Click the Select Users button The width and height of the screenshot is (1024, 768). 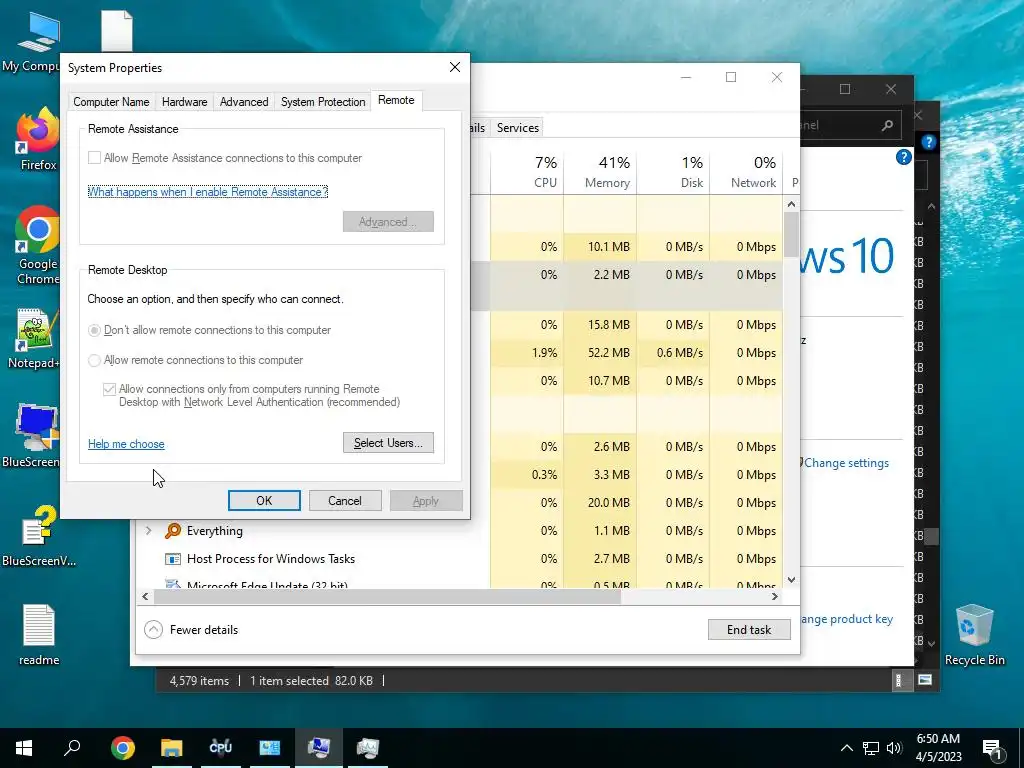[x=389, y=443]
